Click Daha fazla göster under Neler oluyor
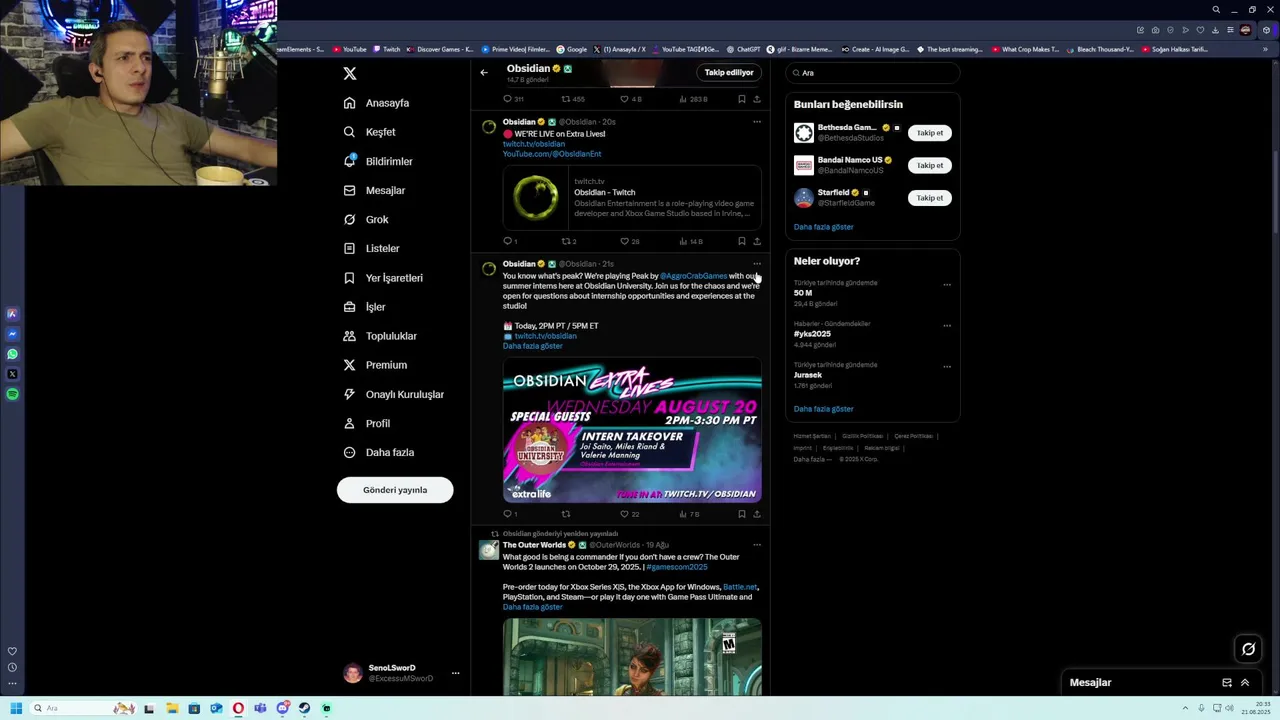 coord(824,409)
